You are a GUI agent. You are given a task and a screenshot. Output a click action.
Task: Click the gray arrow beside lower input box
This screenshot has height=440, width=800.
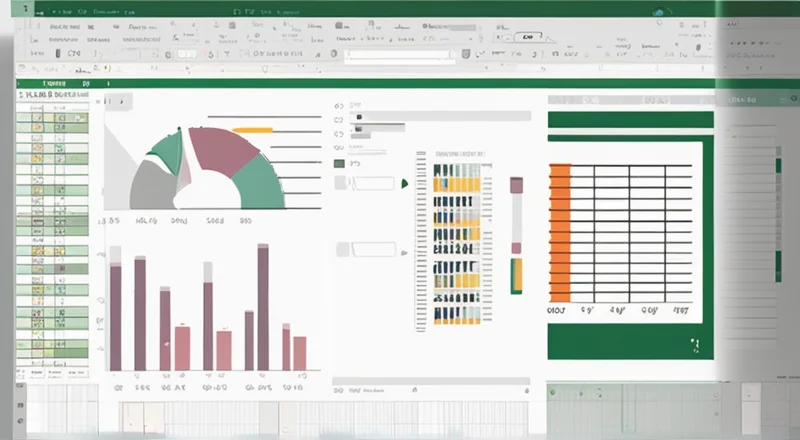(x=342, y=250)
